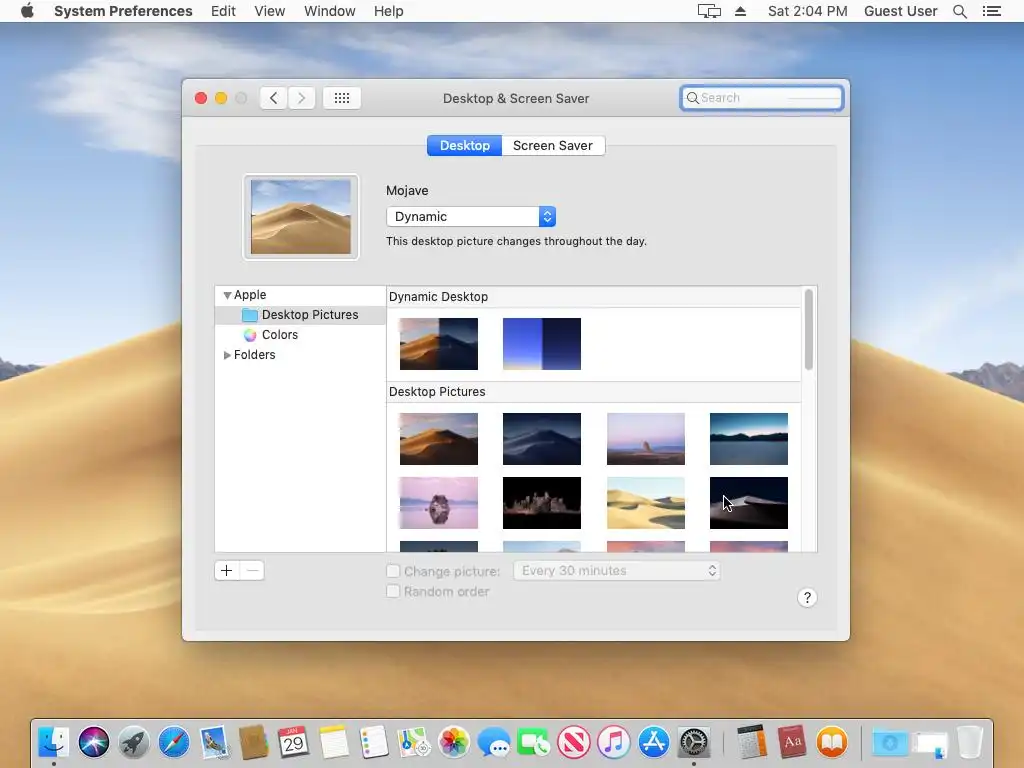The width and height of the screenshot is (1024, 768).
Task: Open FaceTime green camera icon
Action: [534, 743]
